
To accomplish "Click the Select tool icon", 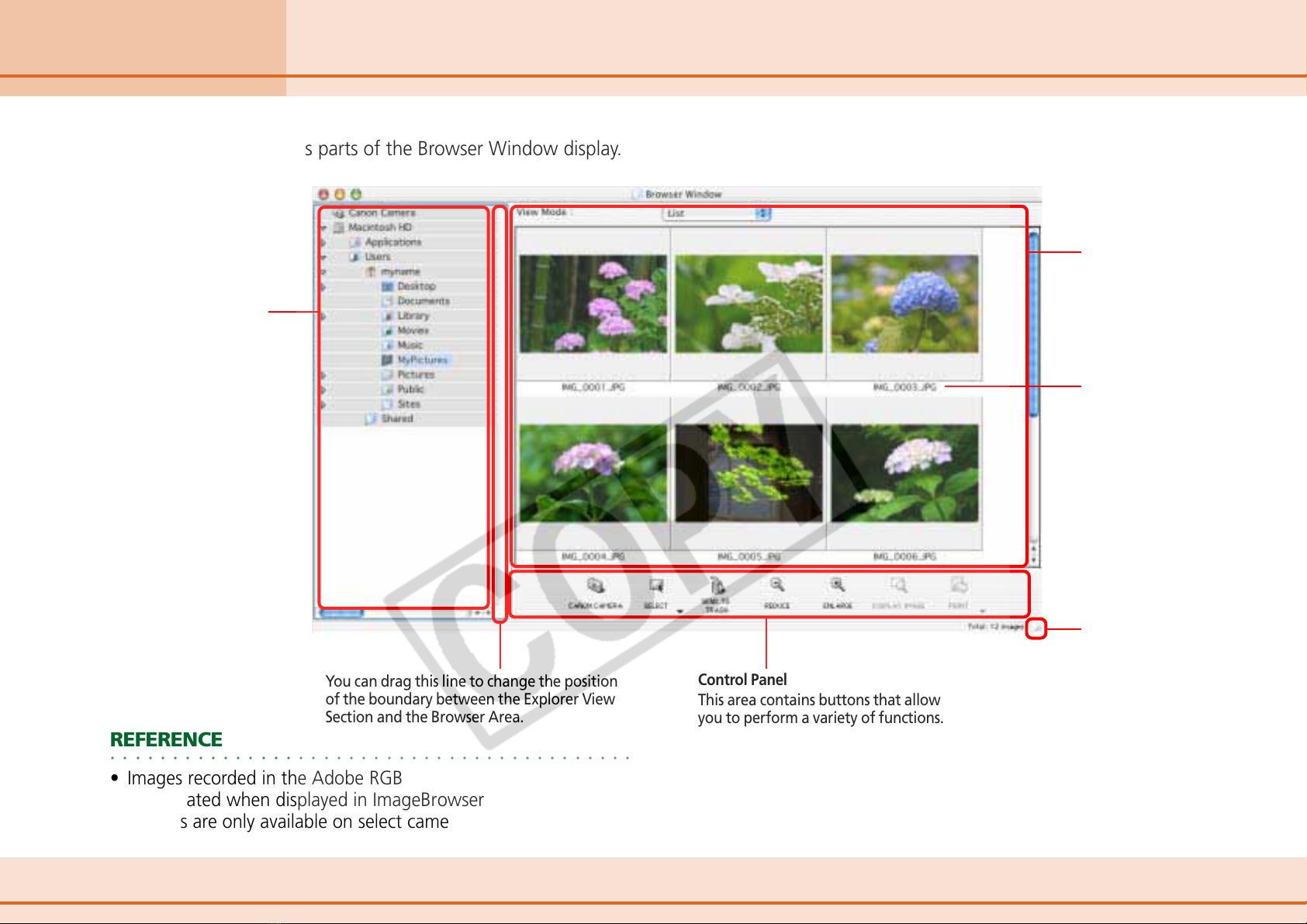I will click(x=656, y=586).
